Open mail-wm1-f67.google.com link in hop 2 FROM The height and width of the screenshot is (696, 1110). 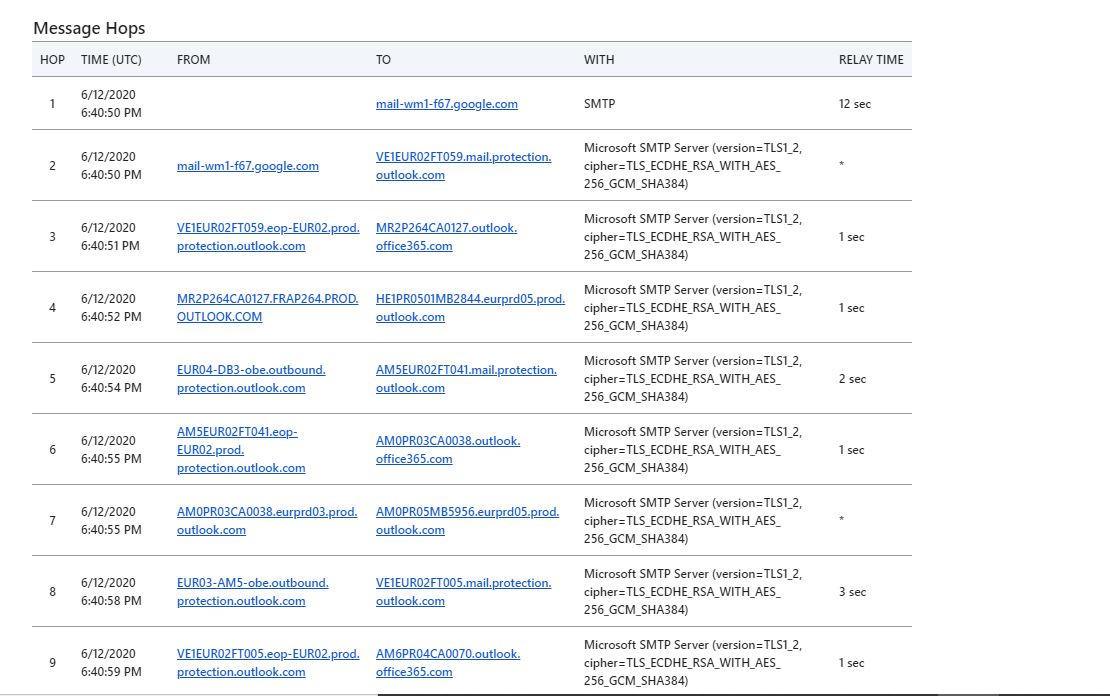point(248,166)
